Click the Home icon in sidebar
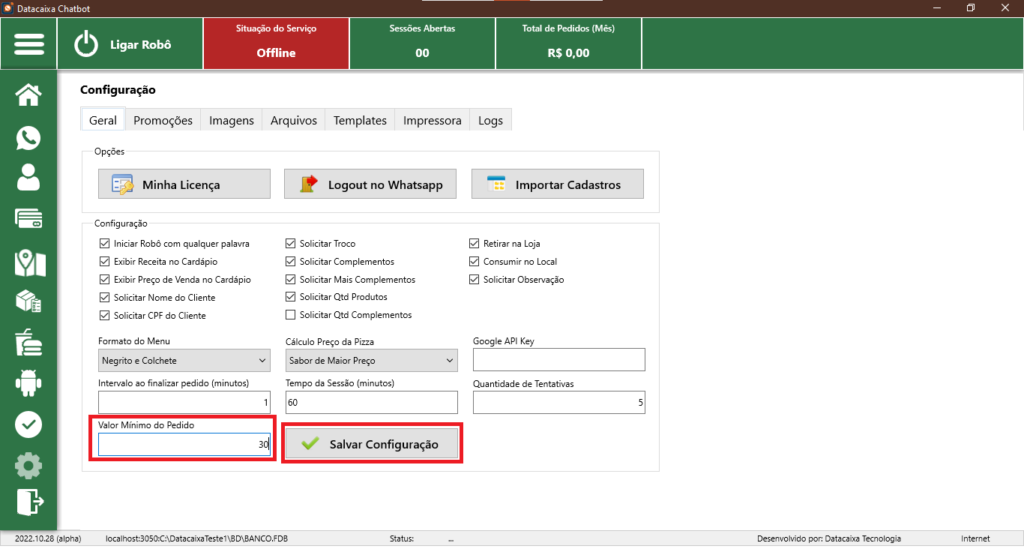This screenshot has height=549, width=1024. pos(29,95)
